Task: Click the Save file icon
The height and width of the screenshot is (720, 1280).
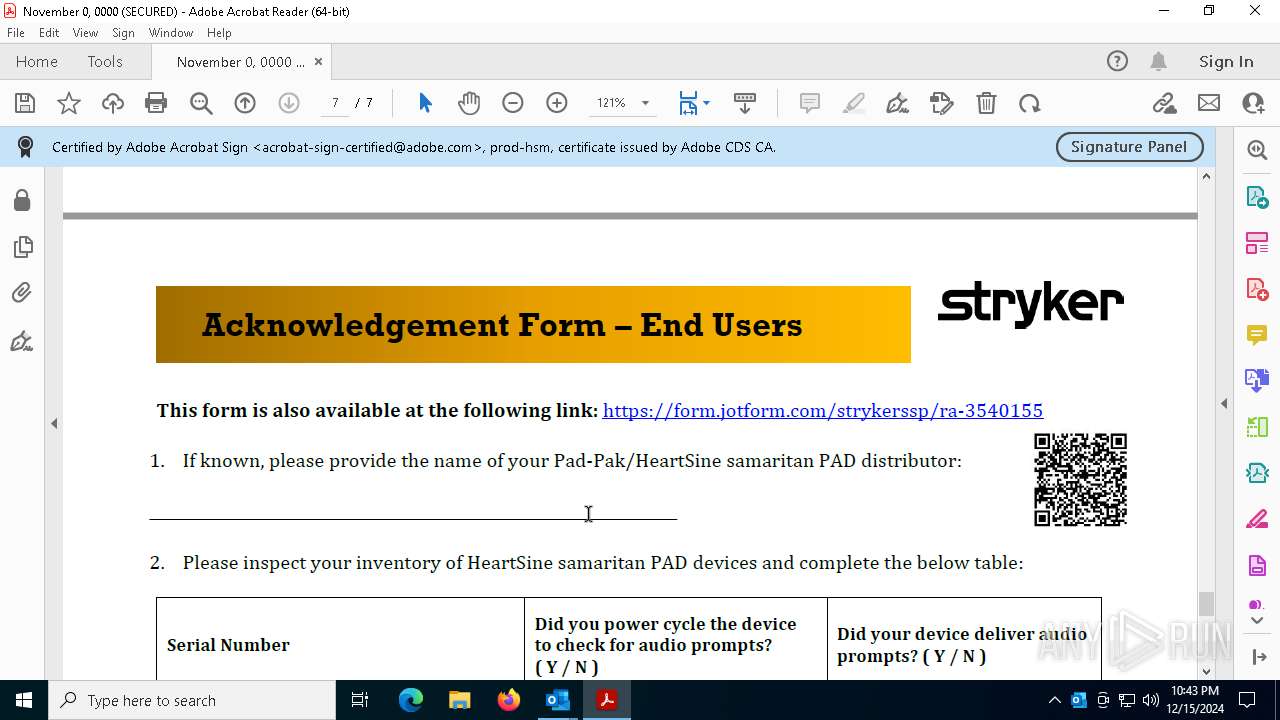Action: [25, 103]
